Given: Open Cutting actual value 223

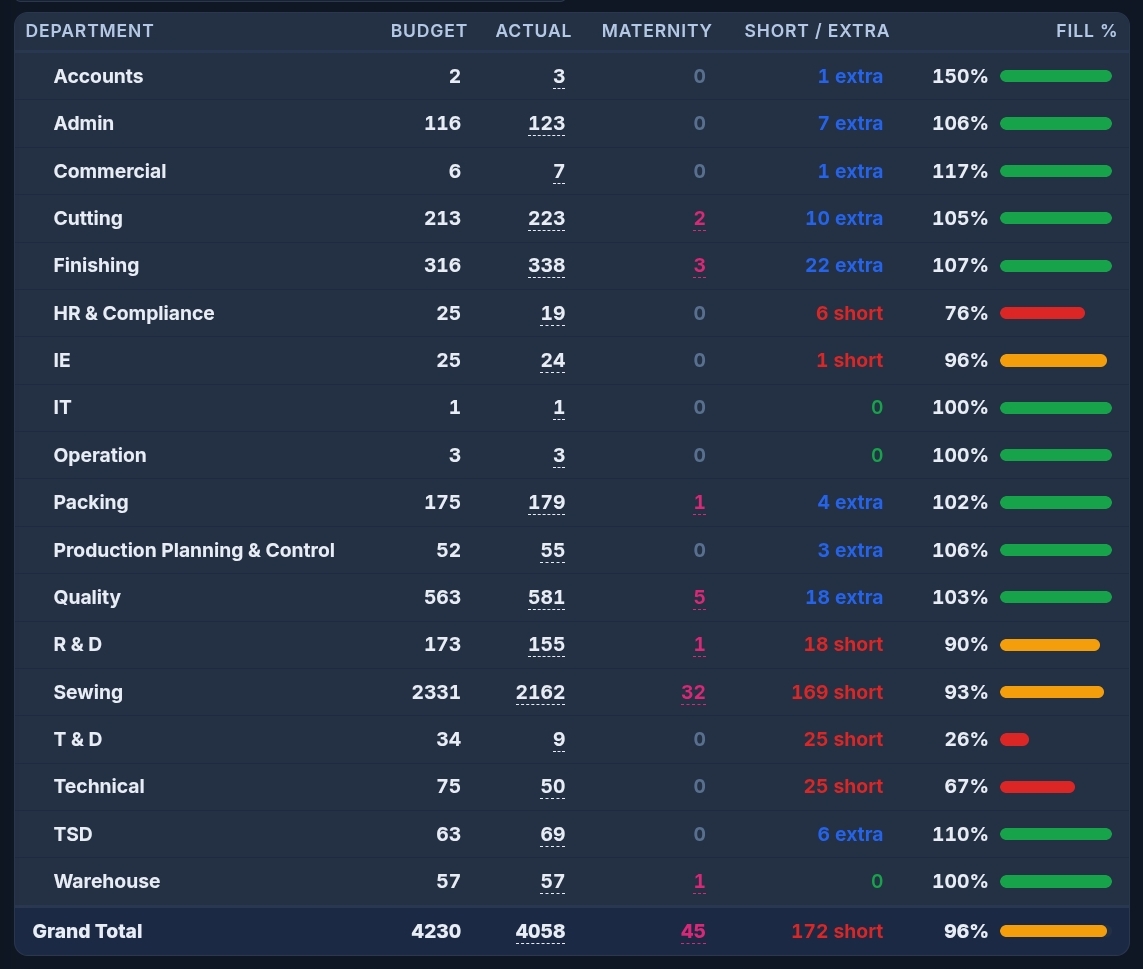Looking at the screenshot, I should pos(547,219).
